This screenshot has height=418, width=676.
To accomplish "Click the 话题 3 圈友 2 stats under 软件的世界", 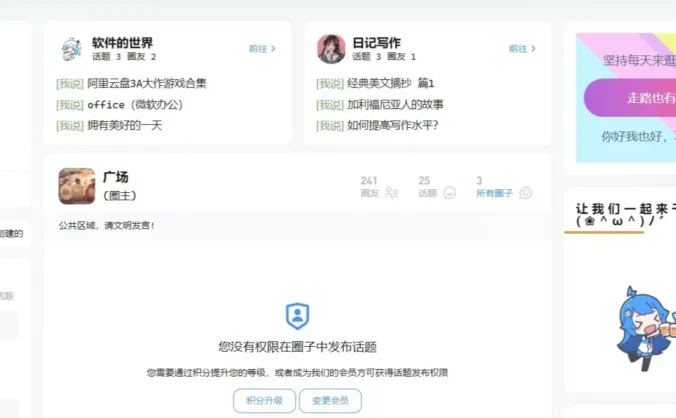I will (124, 56).
